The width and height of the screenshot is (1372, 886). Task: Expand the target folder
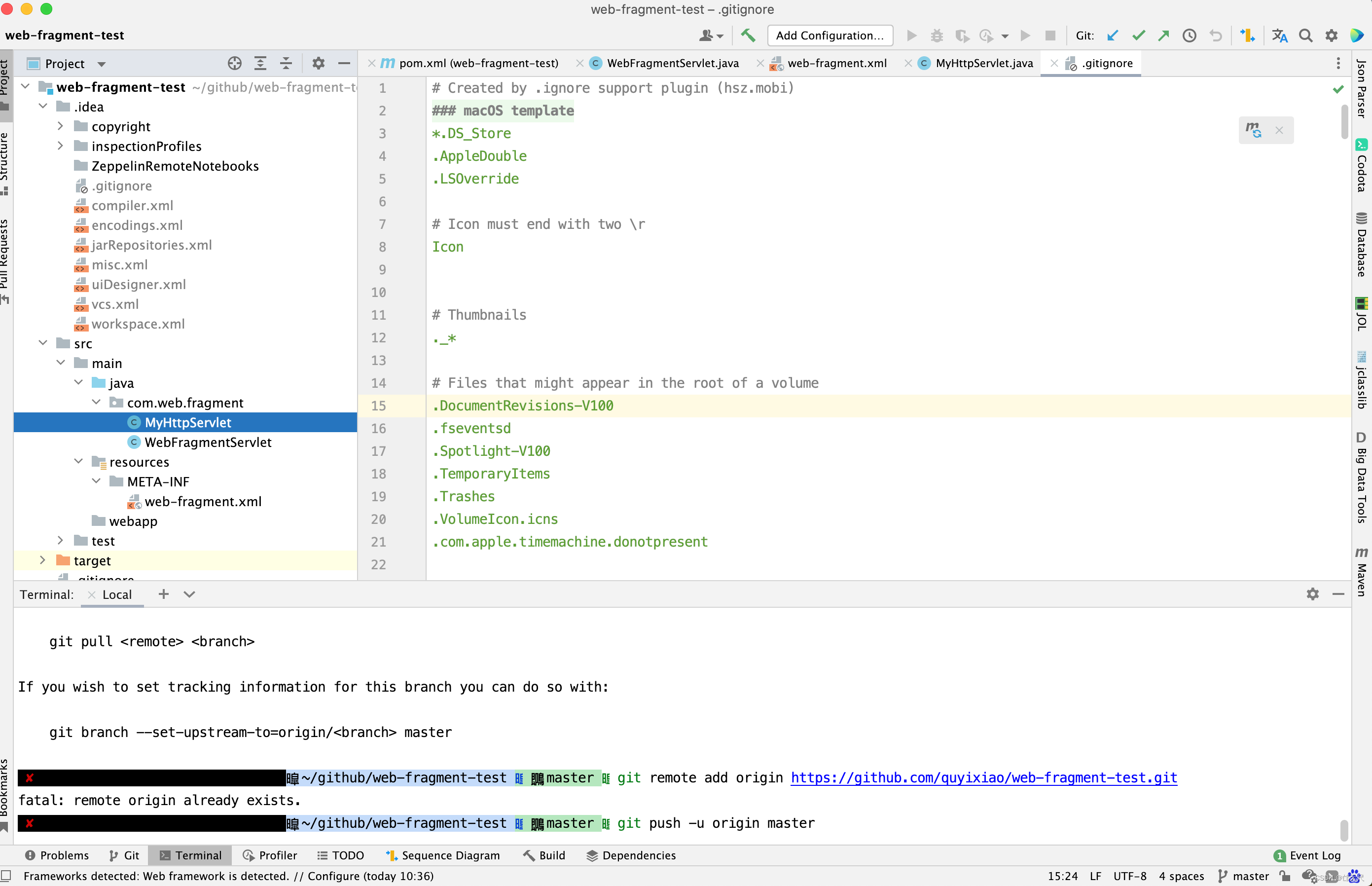point(42,560)
